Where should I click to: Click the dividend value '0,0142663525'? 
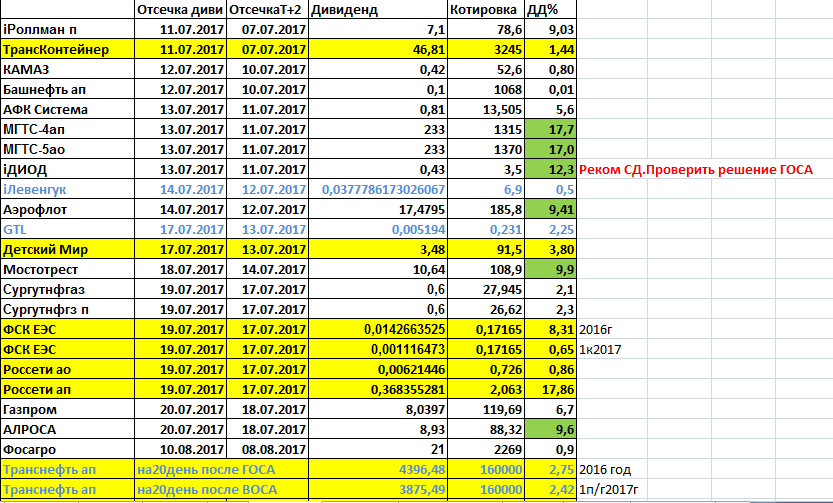pos(378,329)
